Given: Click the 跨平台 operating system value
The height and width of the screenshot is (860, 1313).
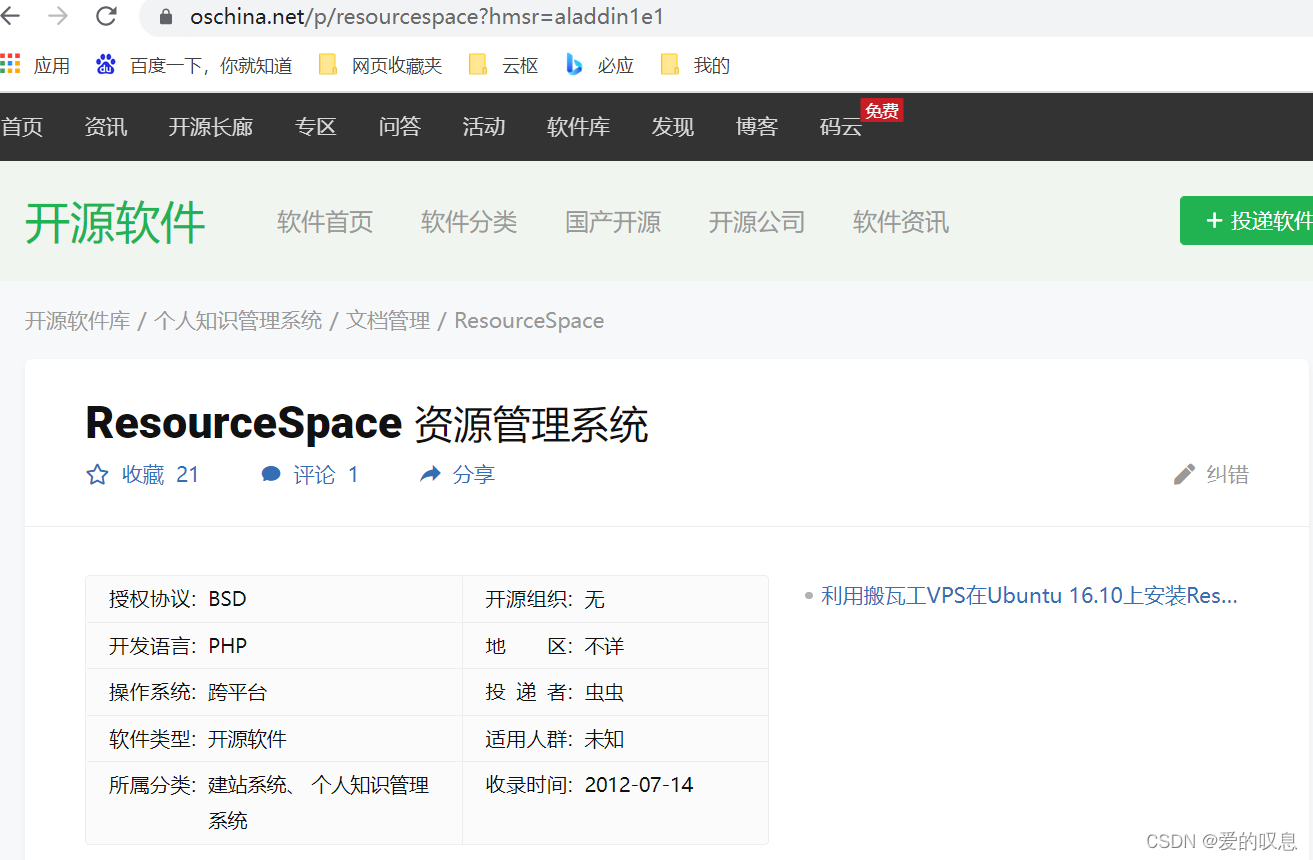Looking at the screenshot, I should [x=238, y=692].
